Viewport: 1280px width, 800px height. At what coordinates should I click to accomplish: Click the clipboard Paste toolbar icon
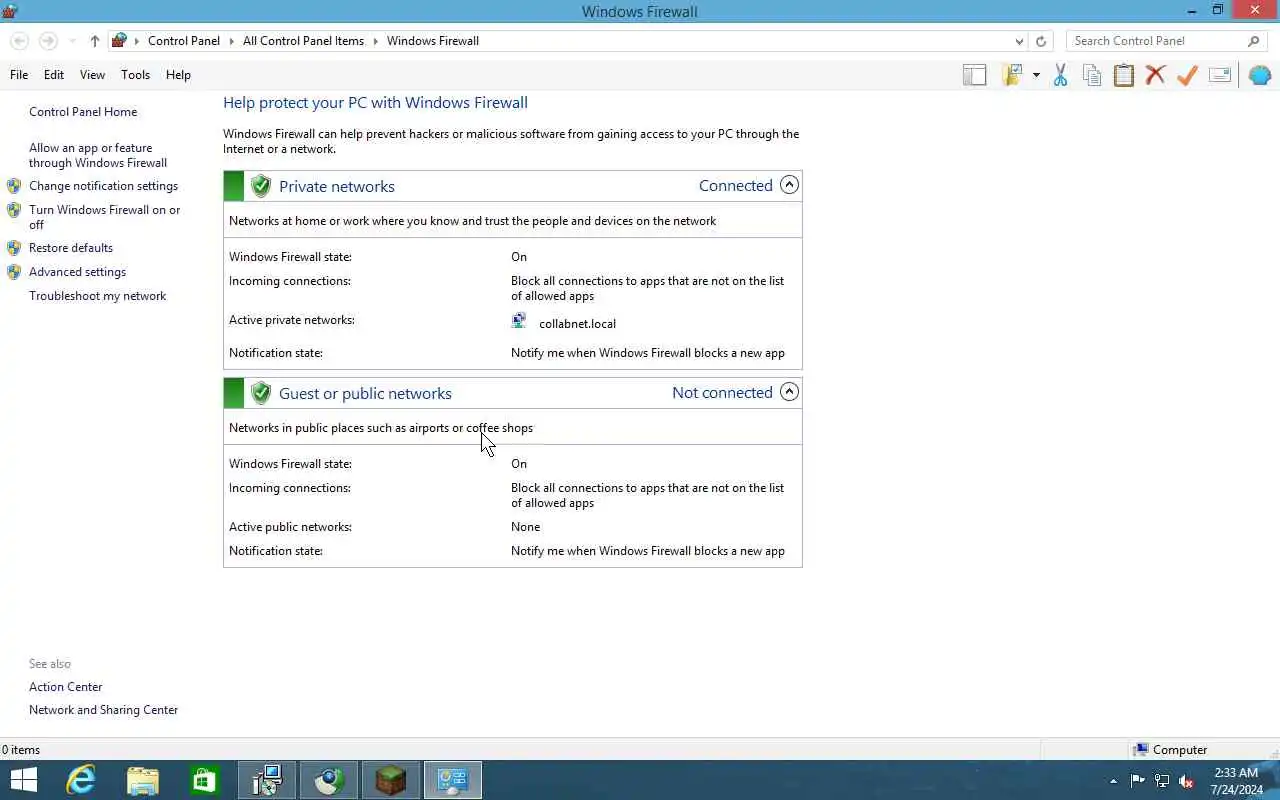point(1124,75)
